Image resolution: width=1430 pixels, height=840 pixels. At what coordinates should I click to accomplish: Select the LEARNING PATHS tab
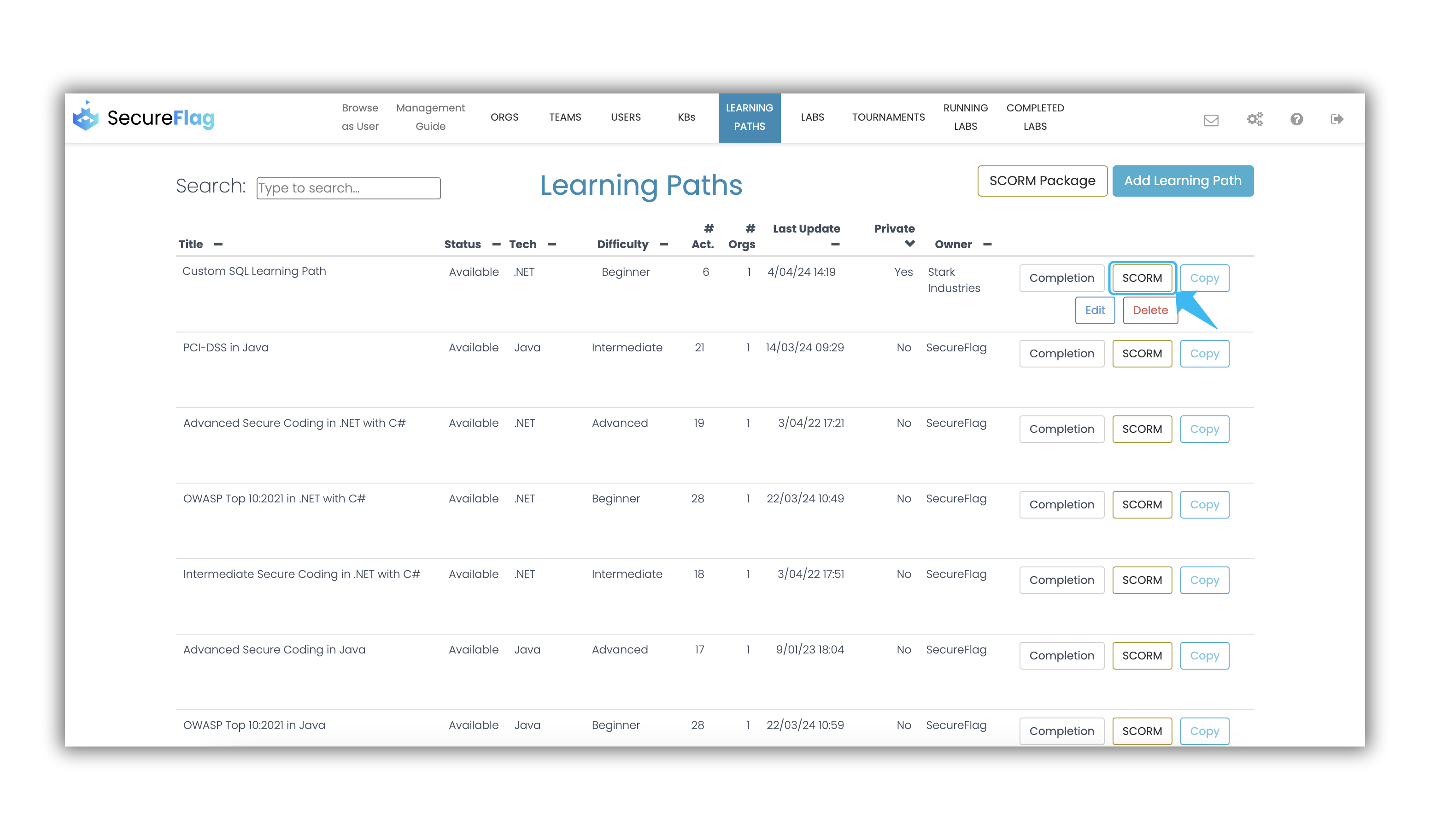coord(750,118)
